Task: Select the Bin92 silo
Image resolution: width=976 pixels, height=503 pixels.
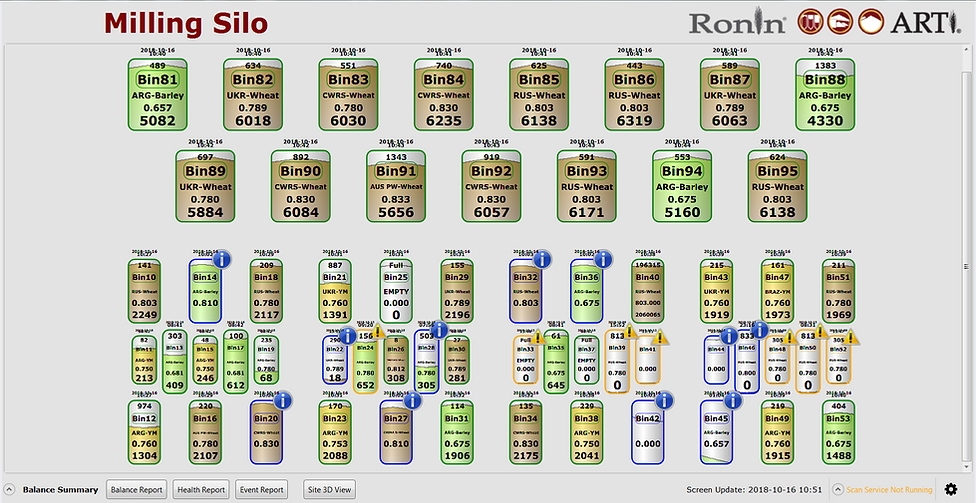Action: 491,186
